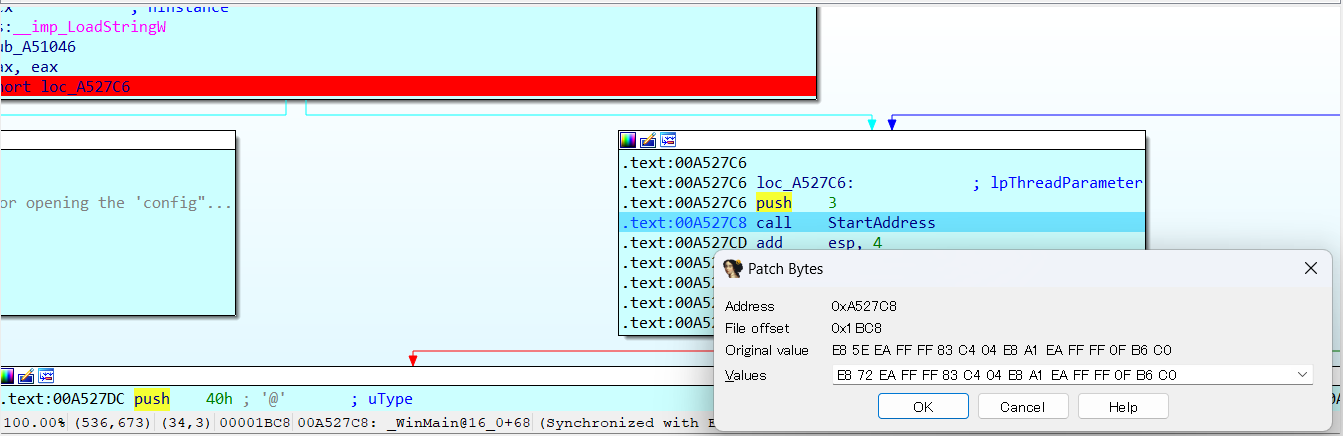Select the File offset value 0x1BC8

tap(856, 328)
